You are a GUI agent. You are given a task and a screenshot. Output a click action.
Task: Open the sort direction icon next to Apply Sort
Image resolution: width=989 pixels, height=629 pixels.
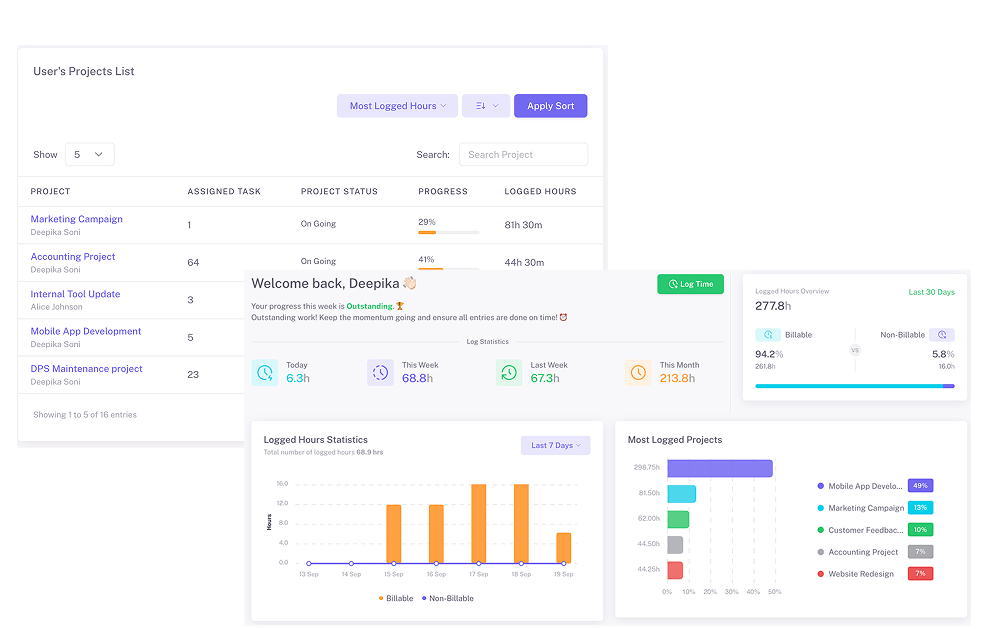tap(486, 105)
